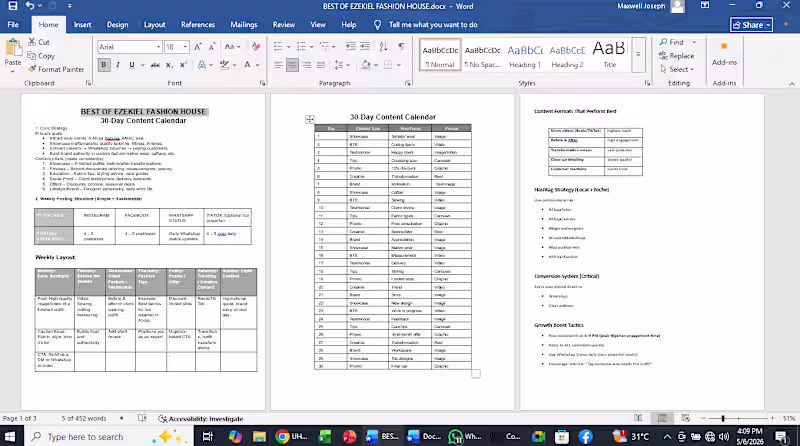Screen dimensions: 800x446
Task: Clear all formatting from selection
Action: [x=256, y=47]
